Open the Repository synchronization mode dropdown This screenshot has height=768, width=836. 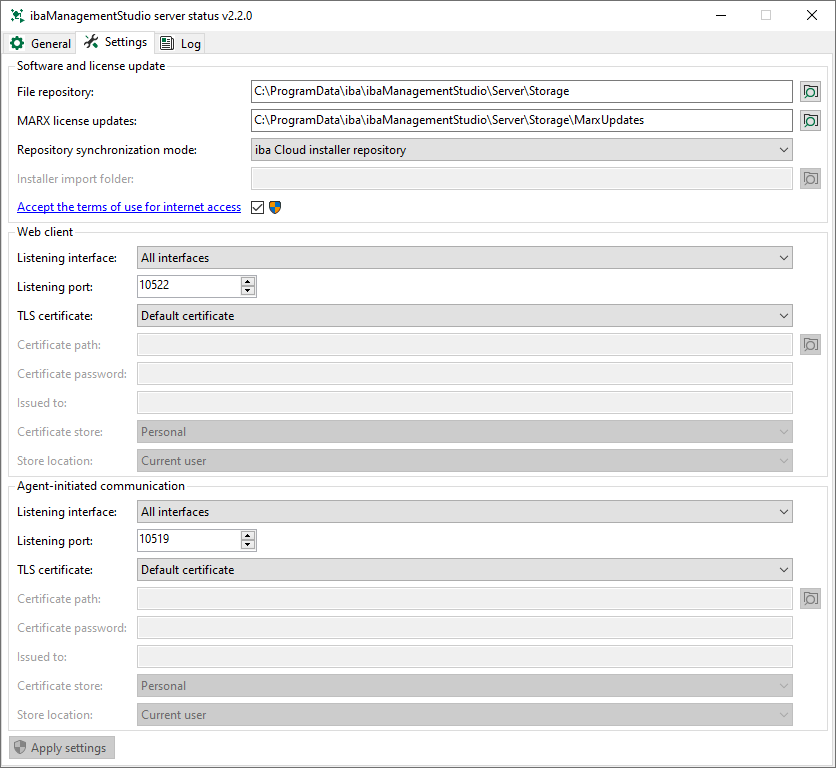tap(522, 150)
